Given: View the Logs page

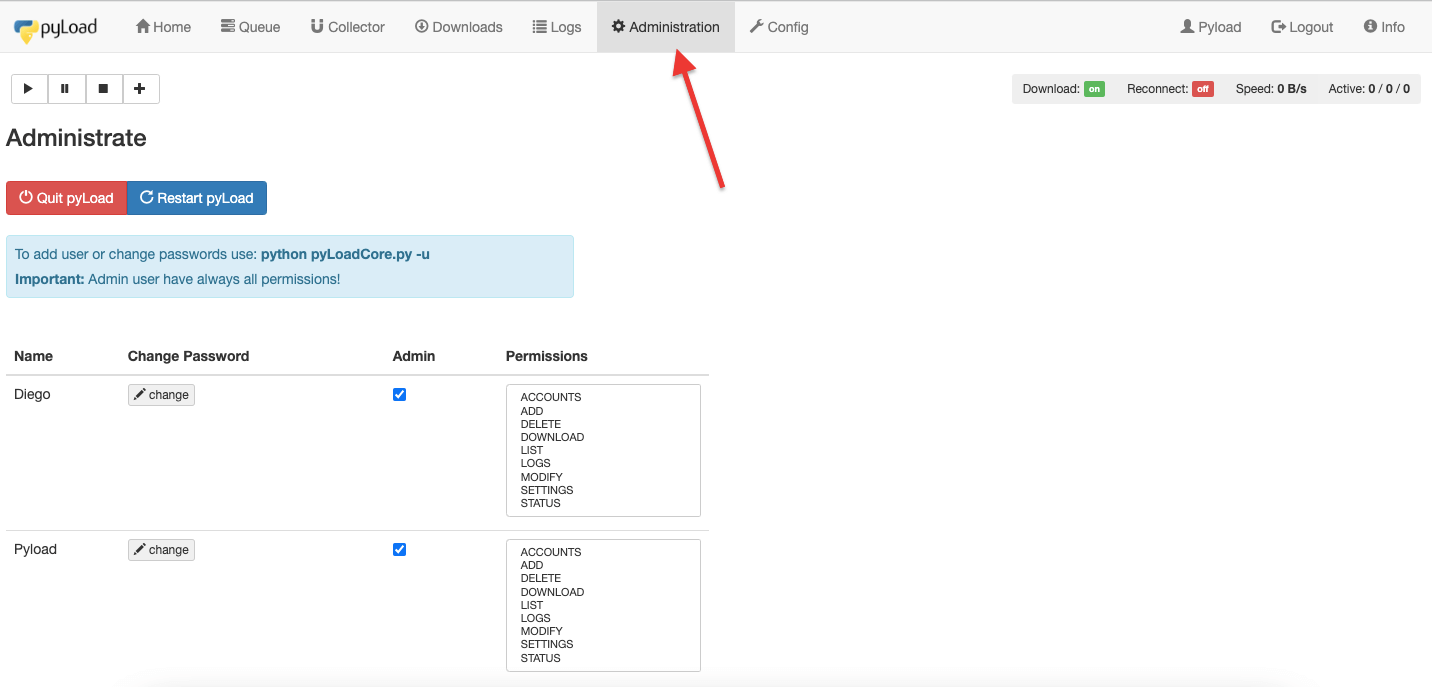Looking at the screenshot, I should click(x=557, y=27).
